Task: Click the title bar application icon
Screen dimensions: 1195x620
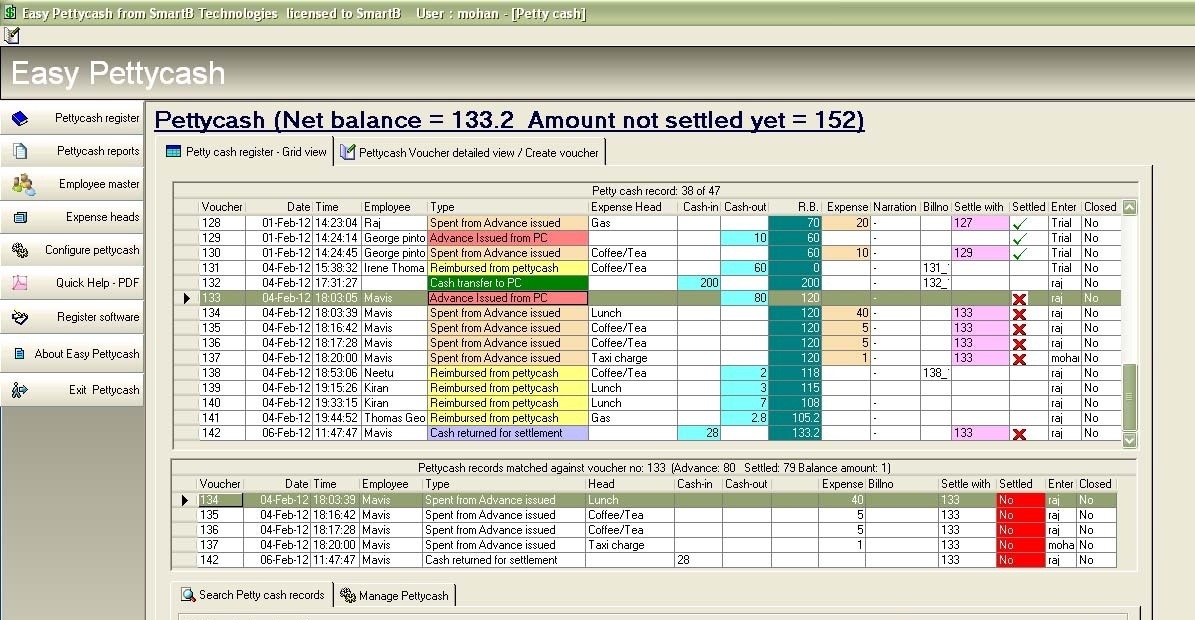Action: [10, 12]
